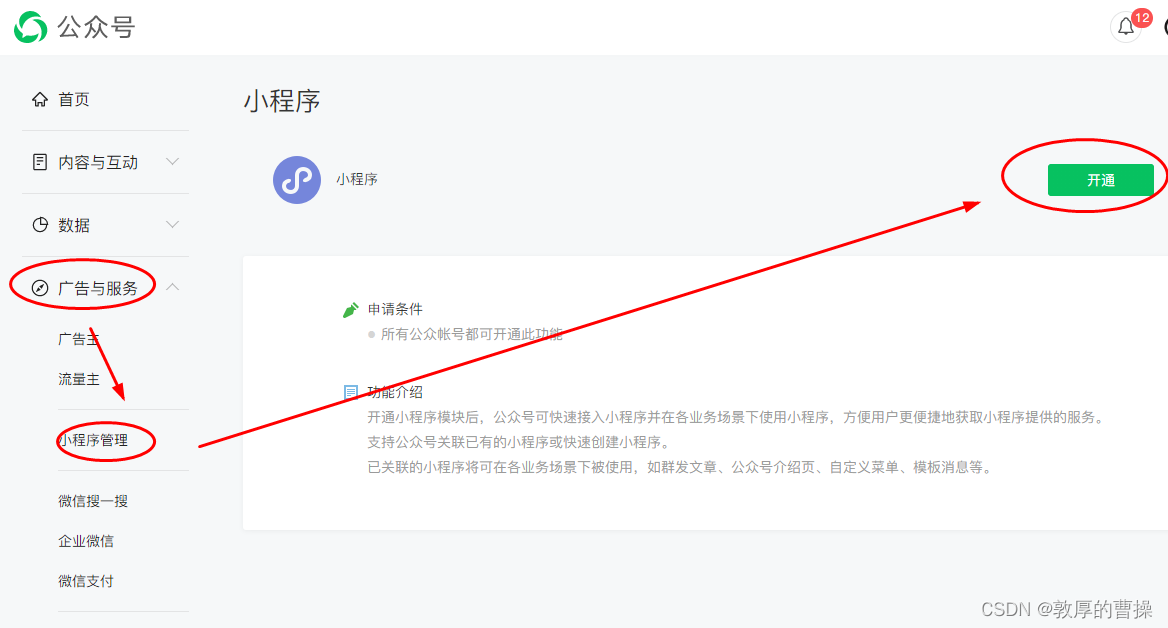The height and width of the screenshot is (628, 1168).
Task: Click the 小程序 page heading
Action: coord(282,101)
